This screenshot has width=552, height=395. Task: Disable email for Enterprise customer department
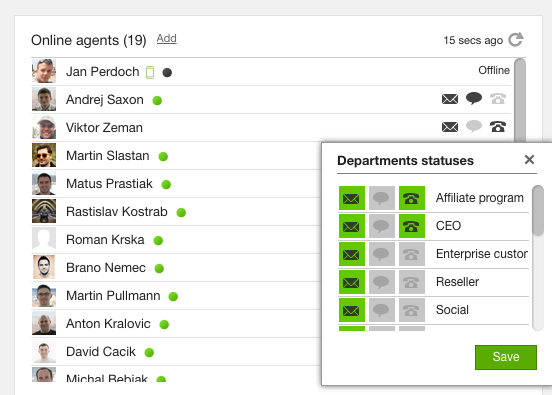[352, 254]
